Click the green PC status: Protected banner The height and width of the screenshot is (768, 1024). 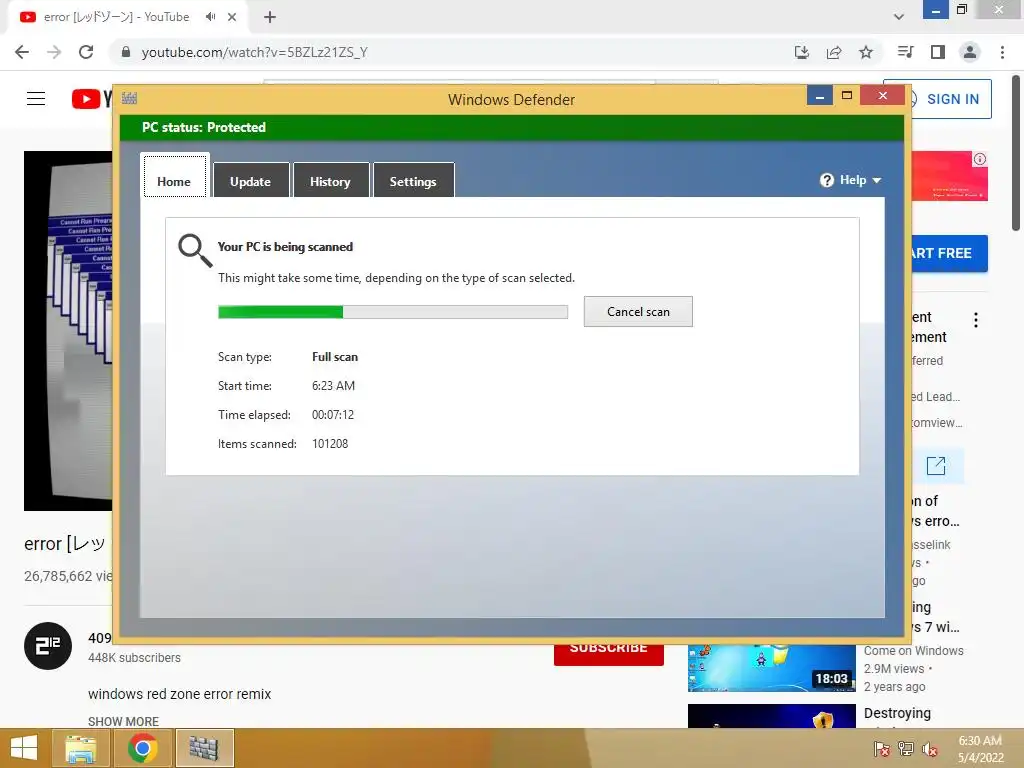point(512,127)
